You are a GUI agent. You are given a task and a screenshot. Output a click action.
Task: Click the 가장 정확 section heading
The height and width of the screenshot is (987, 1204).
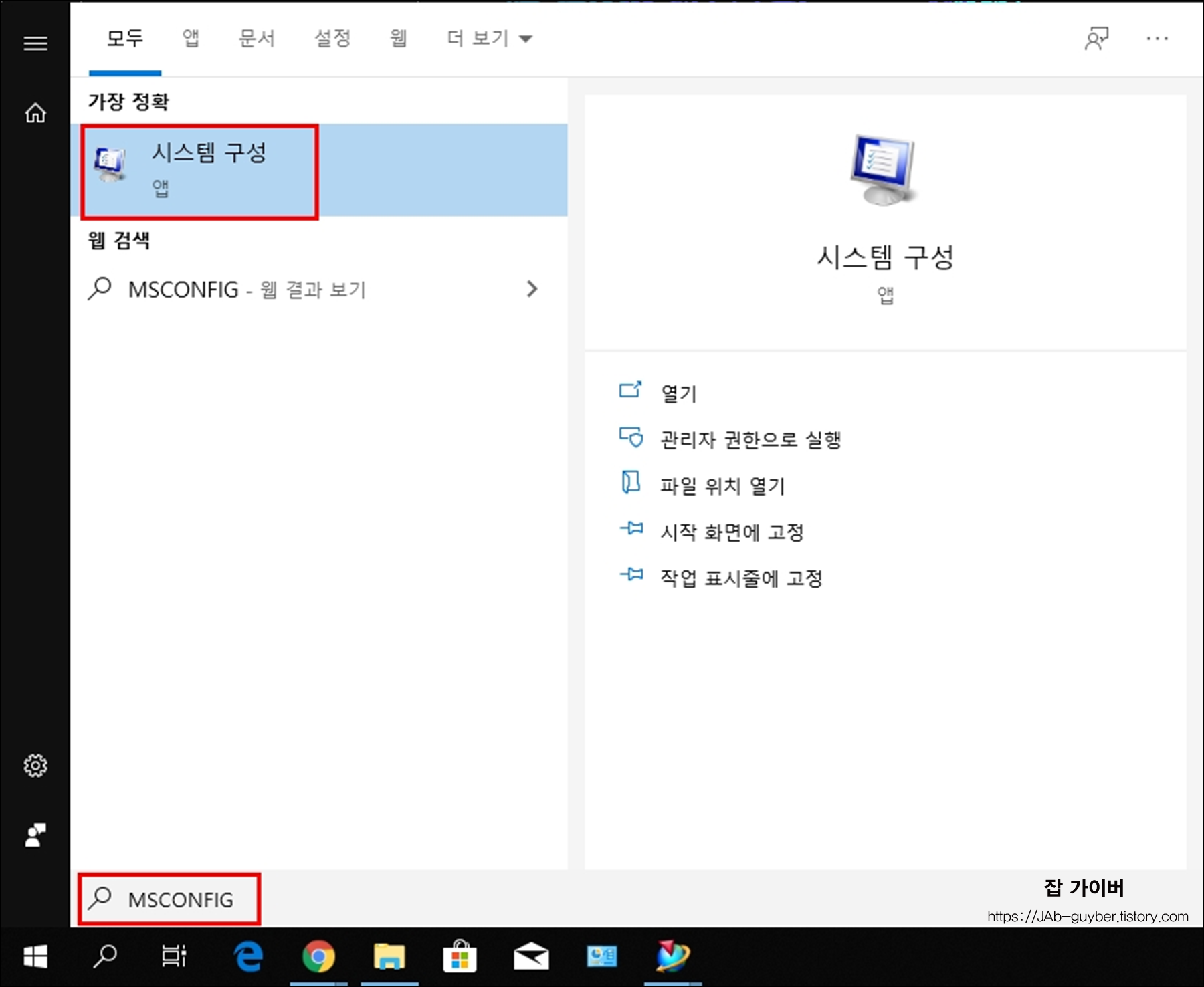coord(128,102)
